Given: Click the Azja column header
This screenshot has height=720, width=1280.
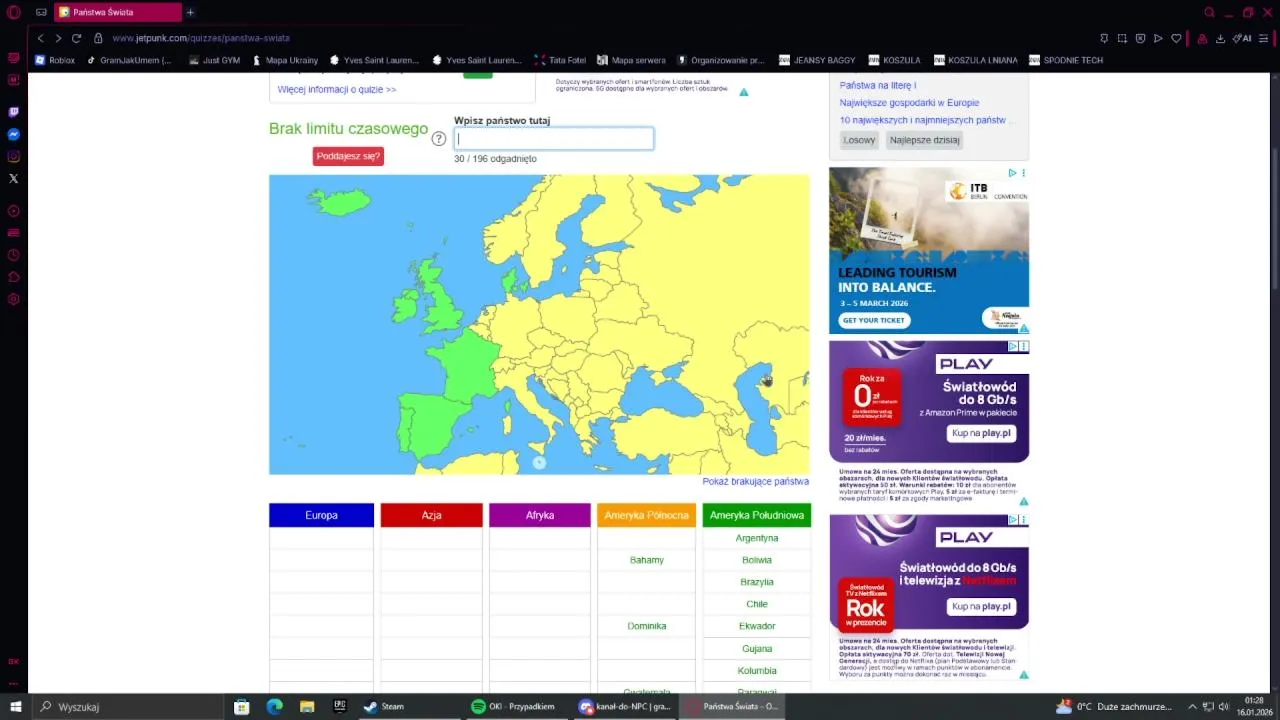Looking at the screenshot, I should point(431,515).
